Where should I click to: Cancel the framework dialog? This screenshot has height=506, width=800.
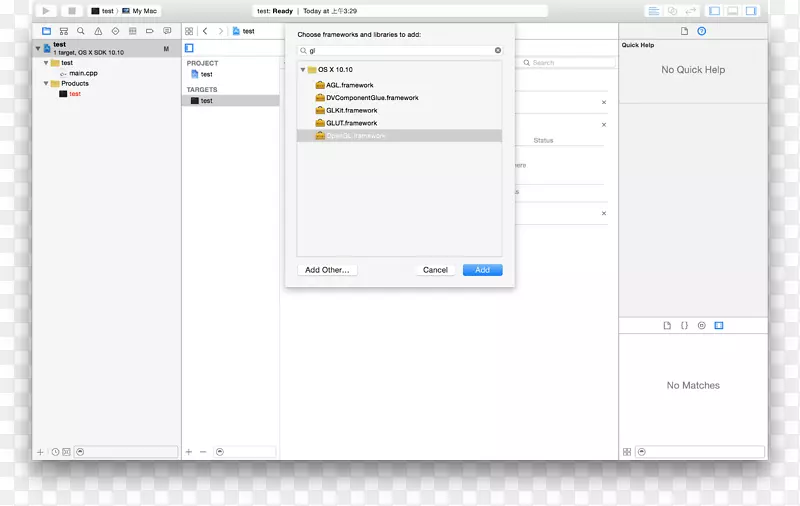coord(435,270)
